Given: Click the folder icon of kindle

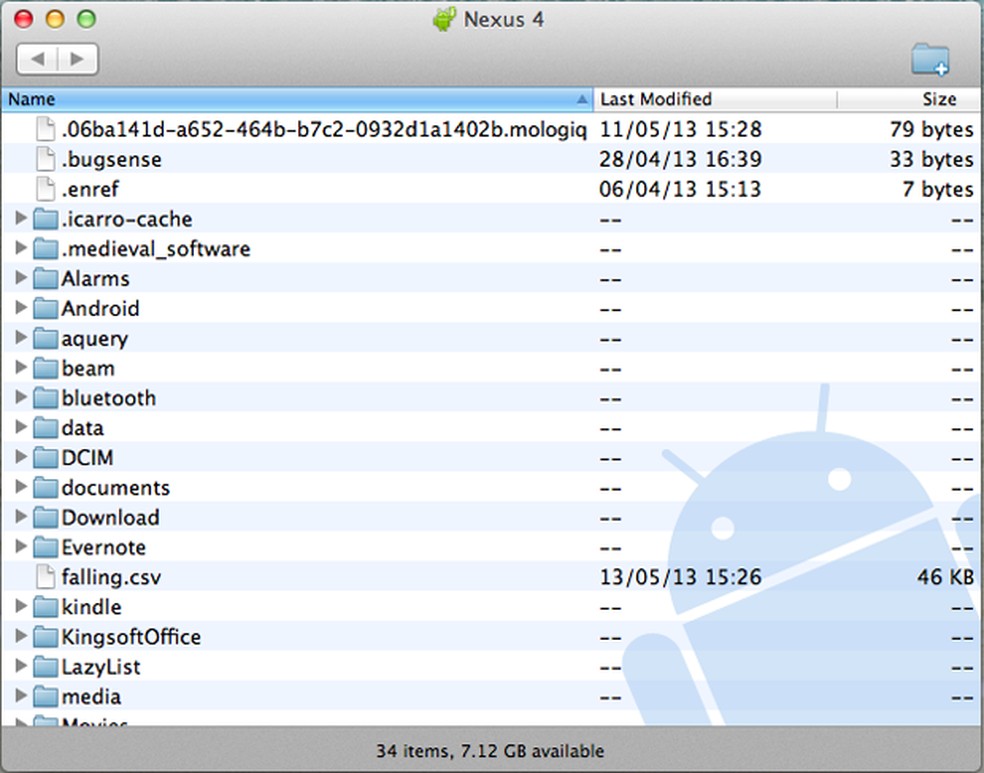Looking at the screenshot, I should pos(45,607).
